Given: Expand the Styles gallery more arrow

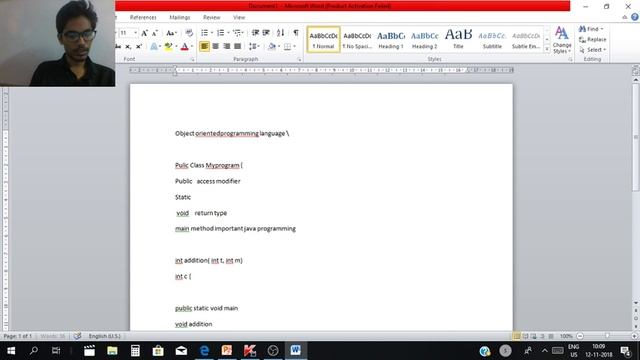Looking at the screenshot, I should point(547,49).
